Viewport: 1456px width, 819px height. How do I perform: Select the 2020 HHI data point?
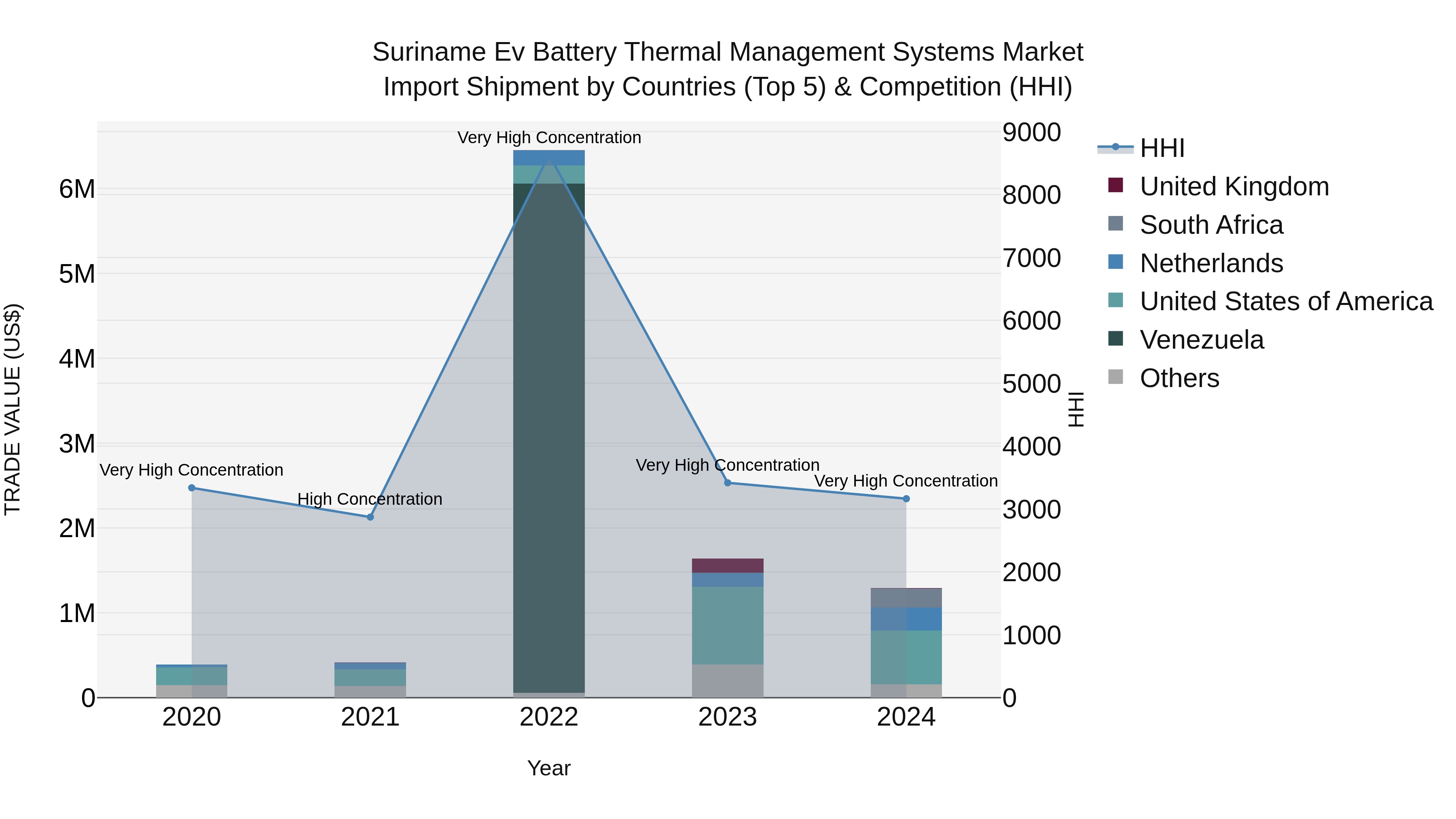pos(192,488)
